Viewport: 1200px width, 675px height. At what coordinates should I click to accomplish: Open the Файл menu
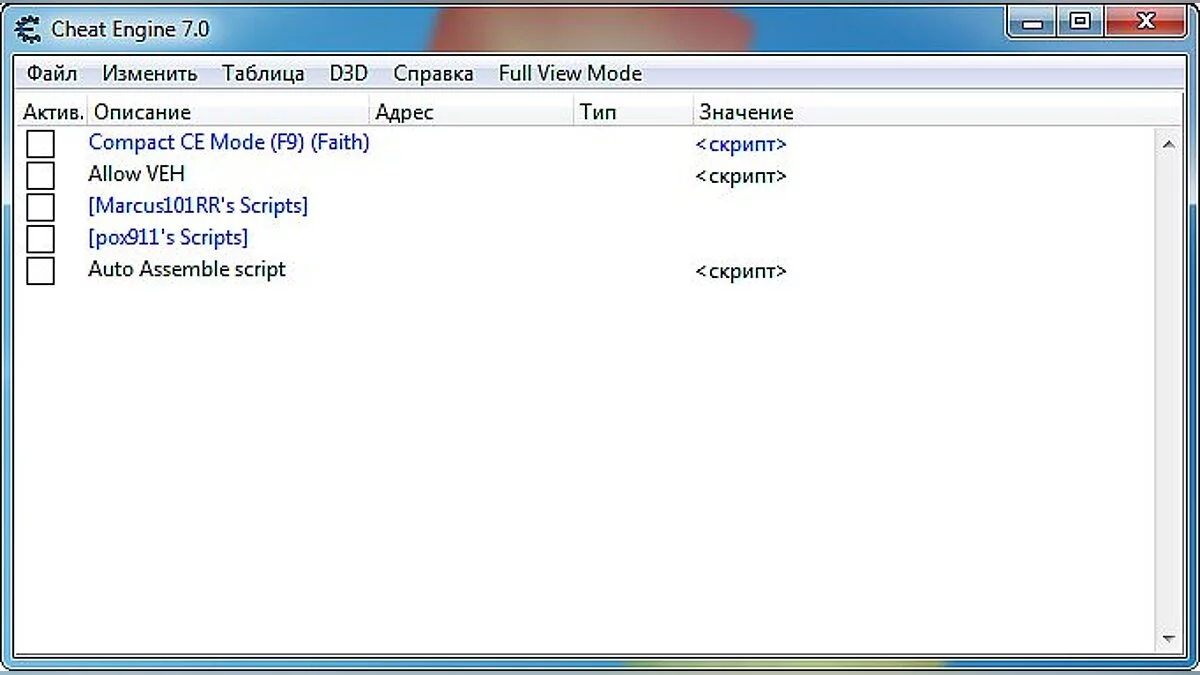click(x=52, y=73)
